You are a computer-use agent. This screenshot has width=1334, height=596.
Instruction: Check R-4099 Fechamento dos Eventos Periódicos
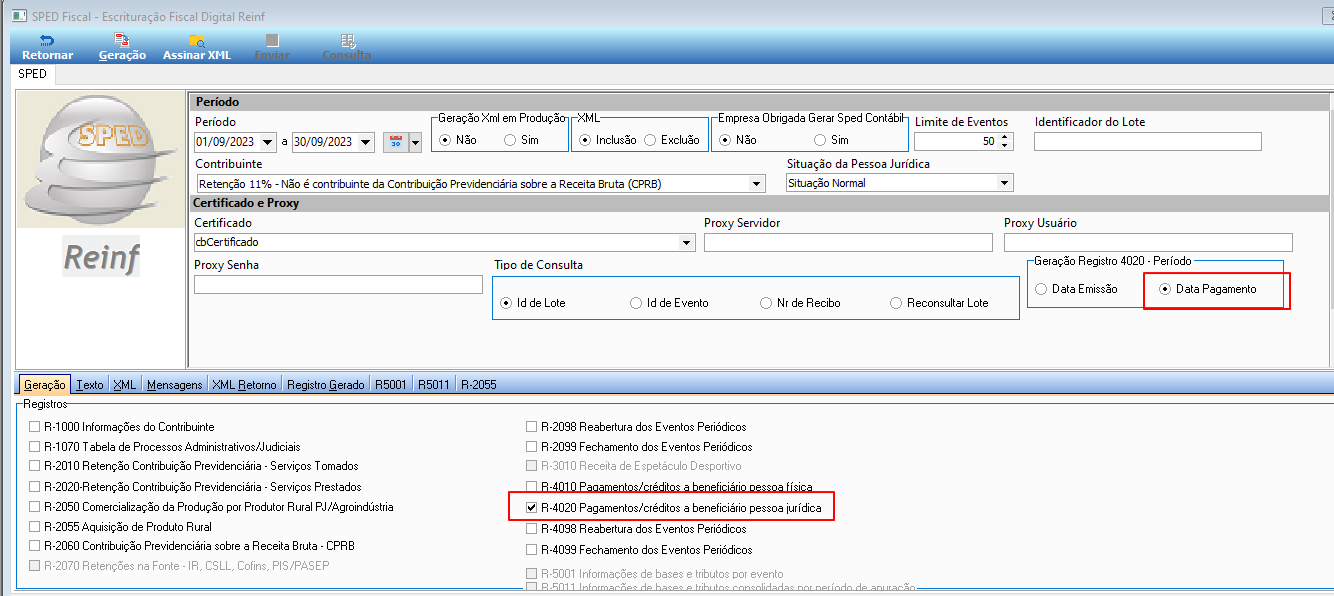click(x=532, y=550)
